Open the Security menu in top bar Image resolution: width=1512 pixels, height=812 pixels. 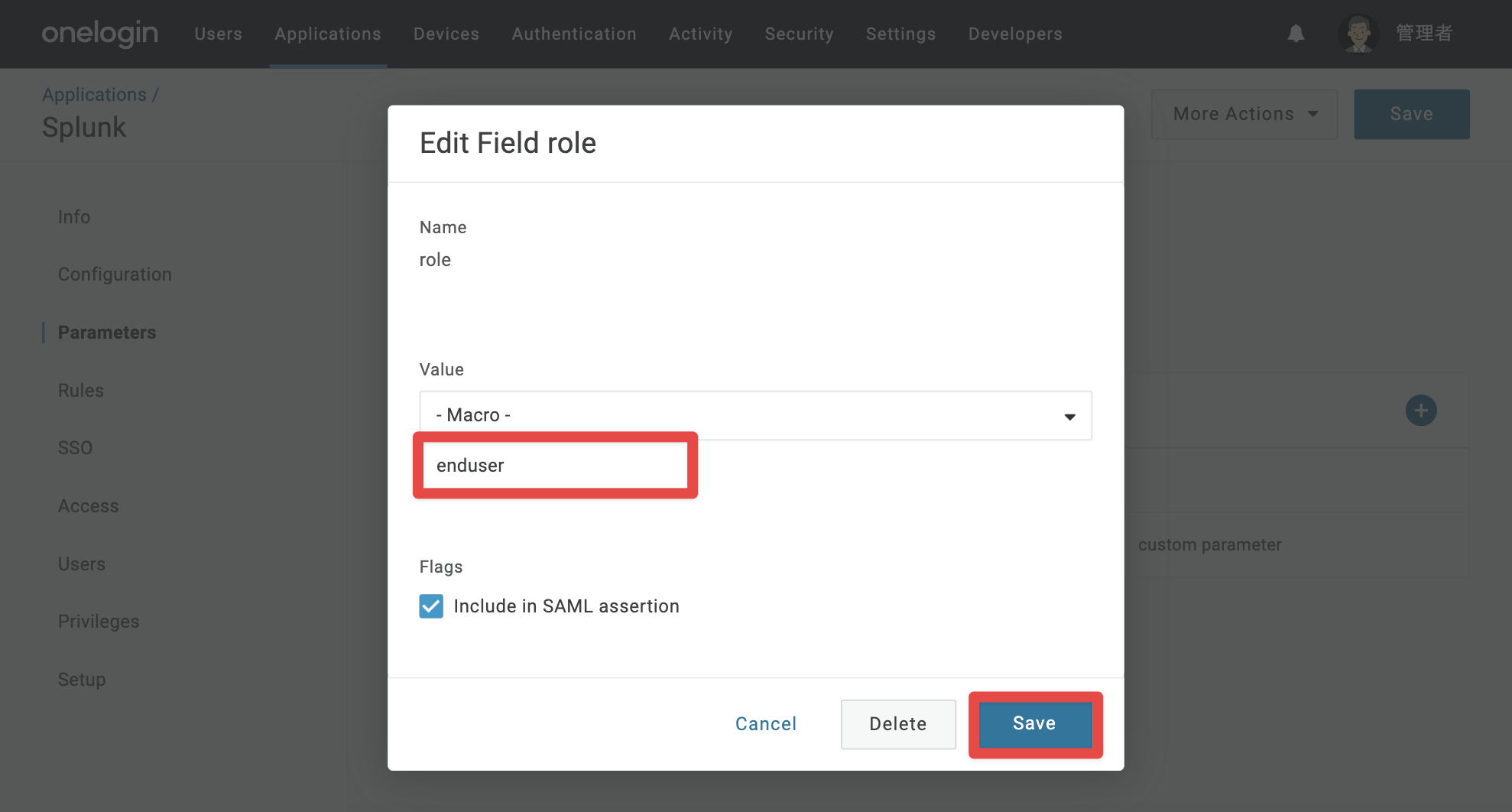tap(799, 34)
